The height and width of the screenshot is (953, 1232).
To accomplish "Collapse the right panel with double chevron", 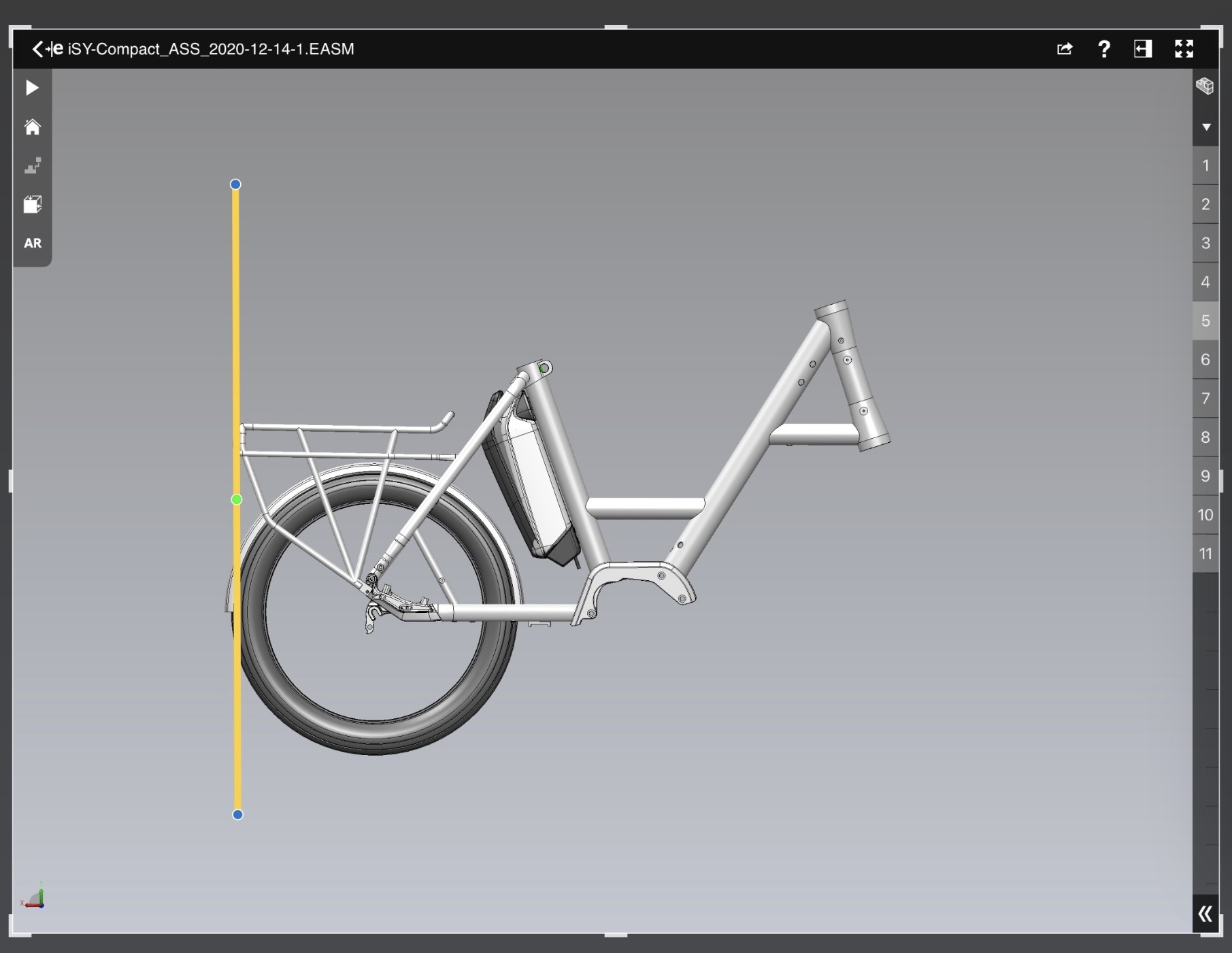I will tap(1205, 914).
